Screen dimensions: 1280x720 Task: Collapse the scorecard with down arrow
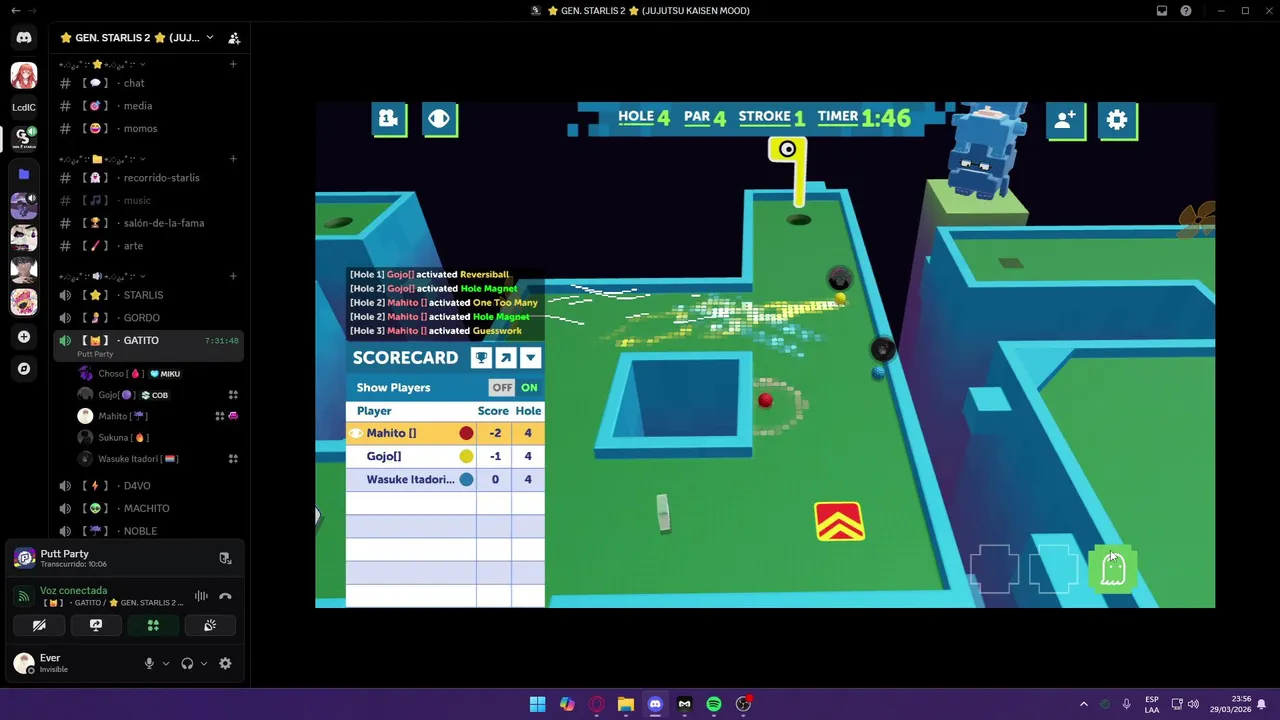pyautogui.click(x=530, y=358)
